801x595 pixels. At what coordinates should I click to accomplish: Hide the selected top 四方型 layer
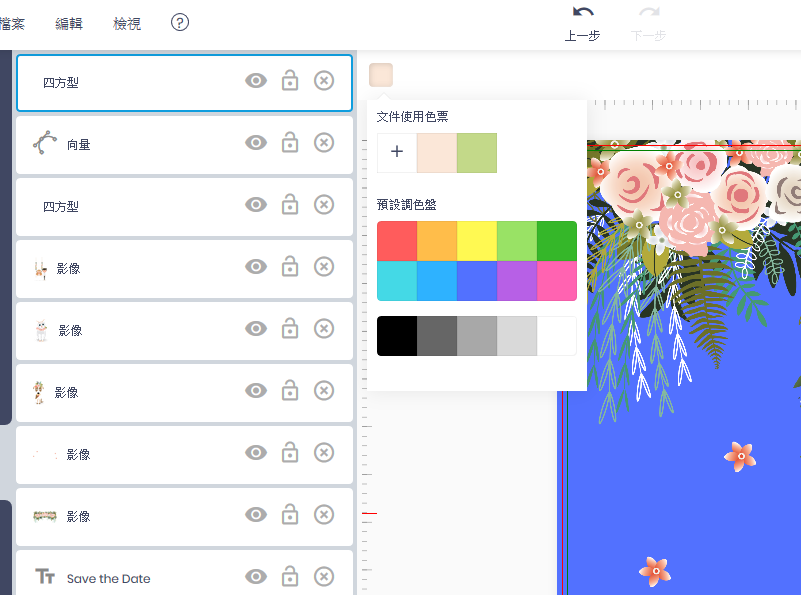point(256,81)
